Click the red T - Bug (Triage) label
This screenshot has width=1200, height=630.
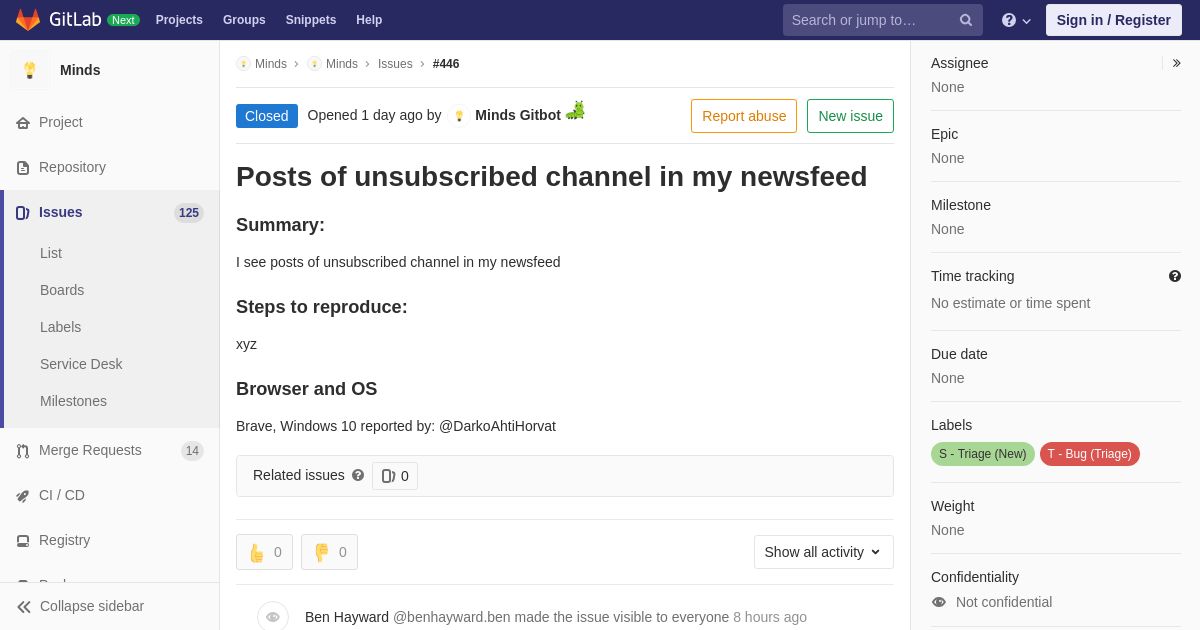click(1090, 454)
